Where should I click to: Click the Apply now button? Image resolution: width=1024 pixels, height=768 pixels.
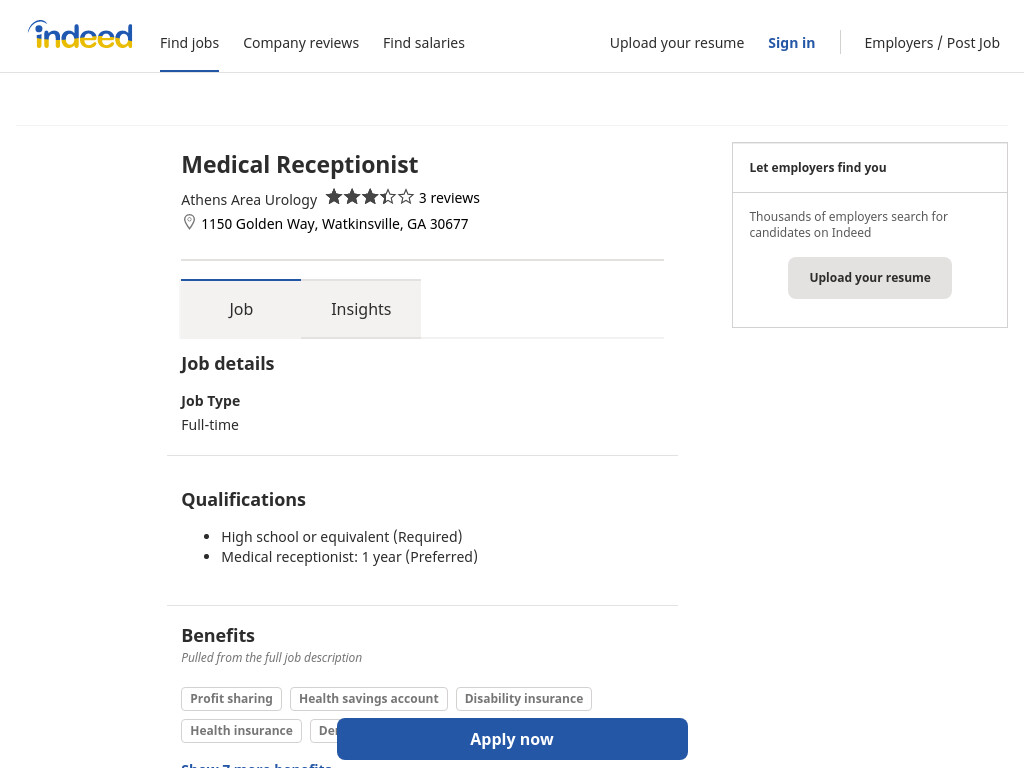pos(512,739)
